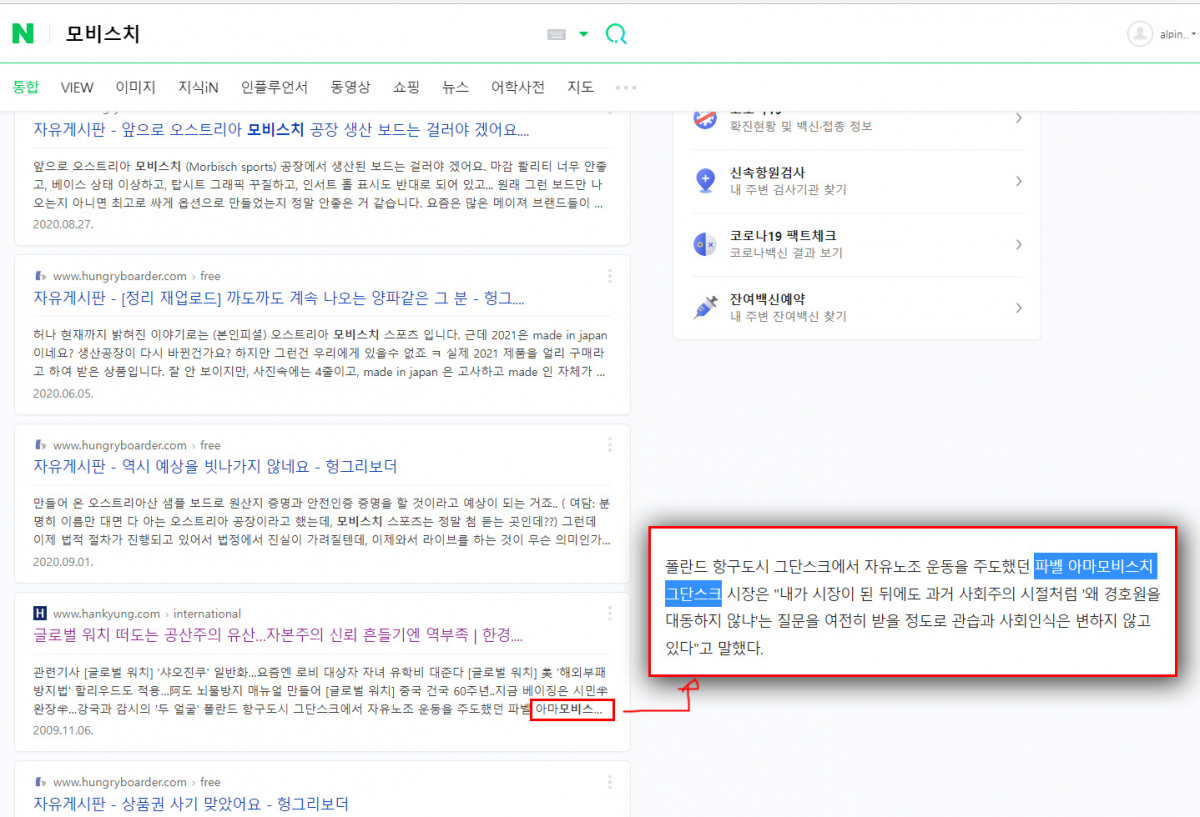This screenshot has width=1200, height=817.
Task: Click the date 2020.08.27.
Action: coord(65,224)
